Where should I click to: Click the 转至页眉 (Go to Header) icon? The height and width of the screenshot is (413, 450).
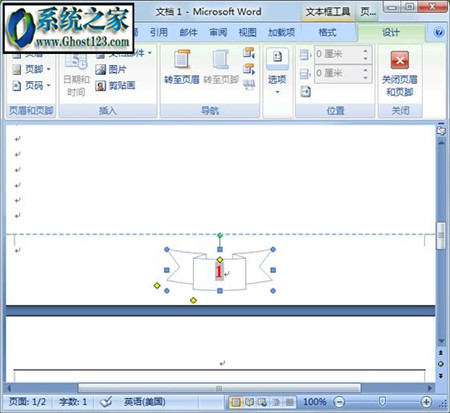point(182,60)
